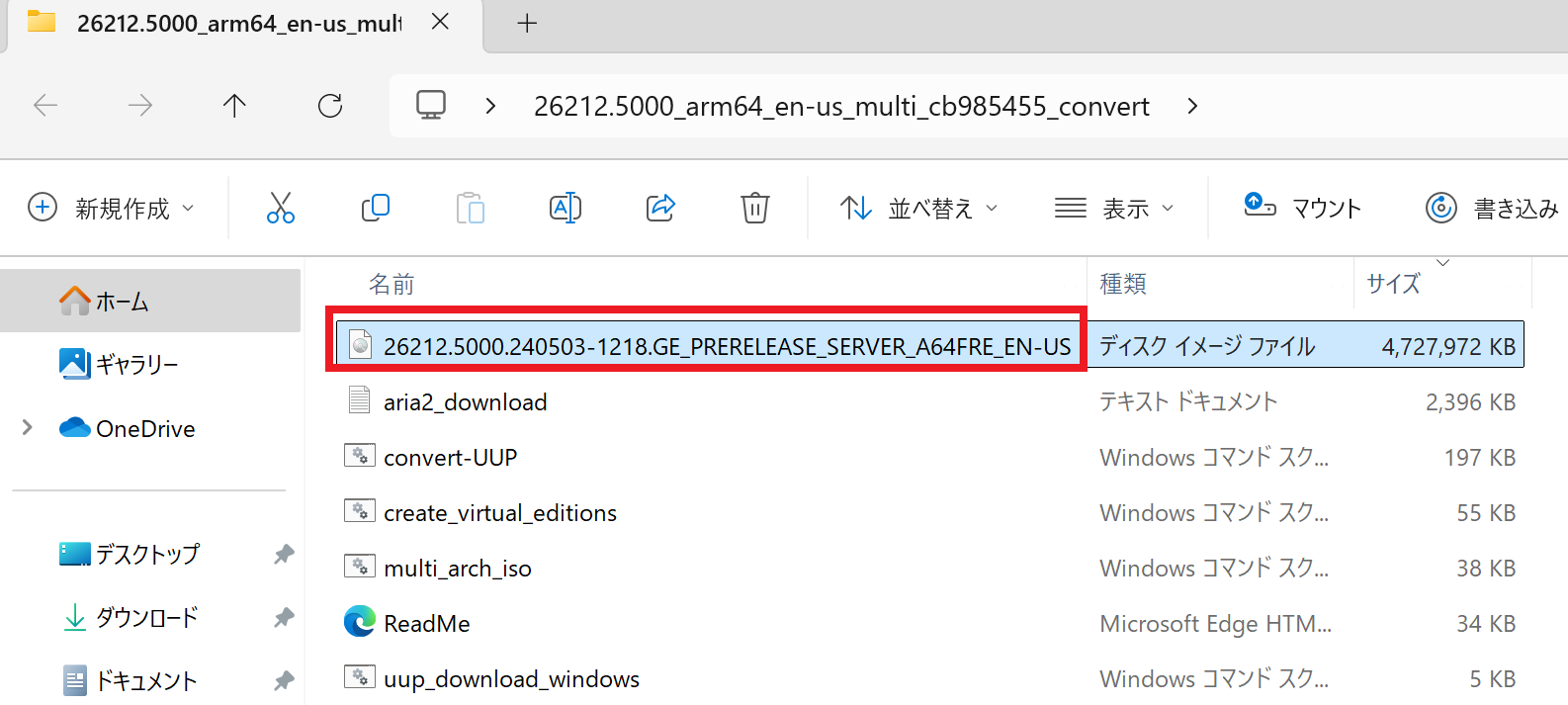
Task: Click the 2,396 KB size cell
Action: click(x=1470, y=401)
